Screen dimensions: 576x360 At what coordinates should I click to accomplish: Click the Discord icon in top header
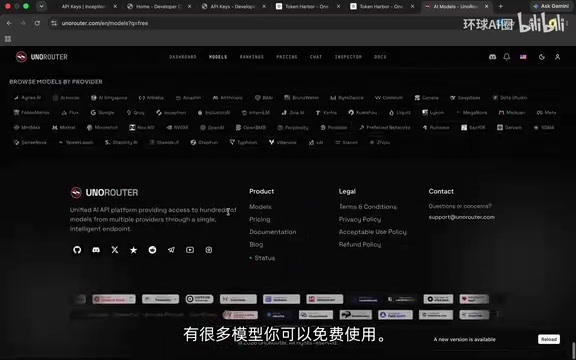tap(493, 57)
